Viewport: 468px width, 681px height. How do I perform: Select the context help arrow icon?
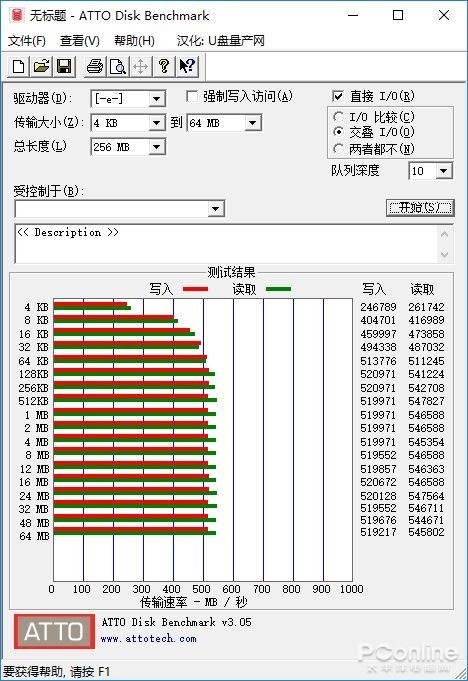click(x=187, y=66)
